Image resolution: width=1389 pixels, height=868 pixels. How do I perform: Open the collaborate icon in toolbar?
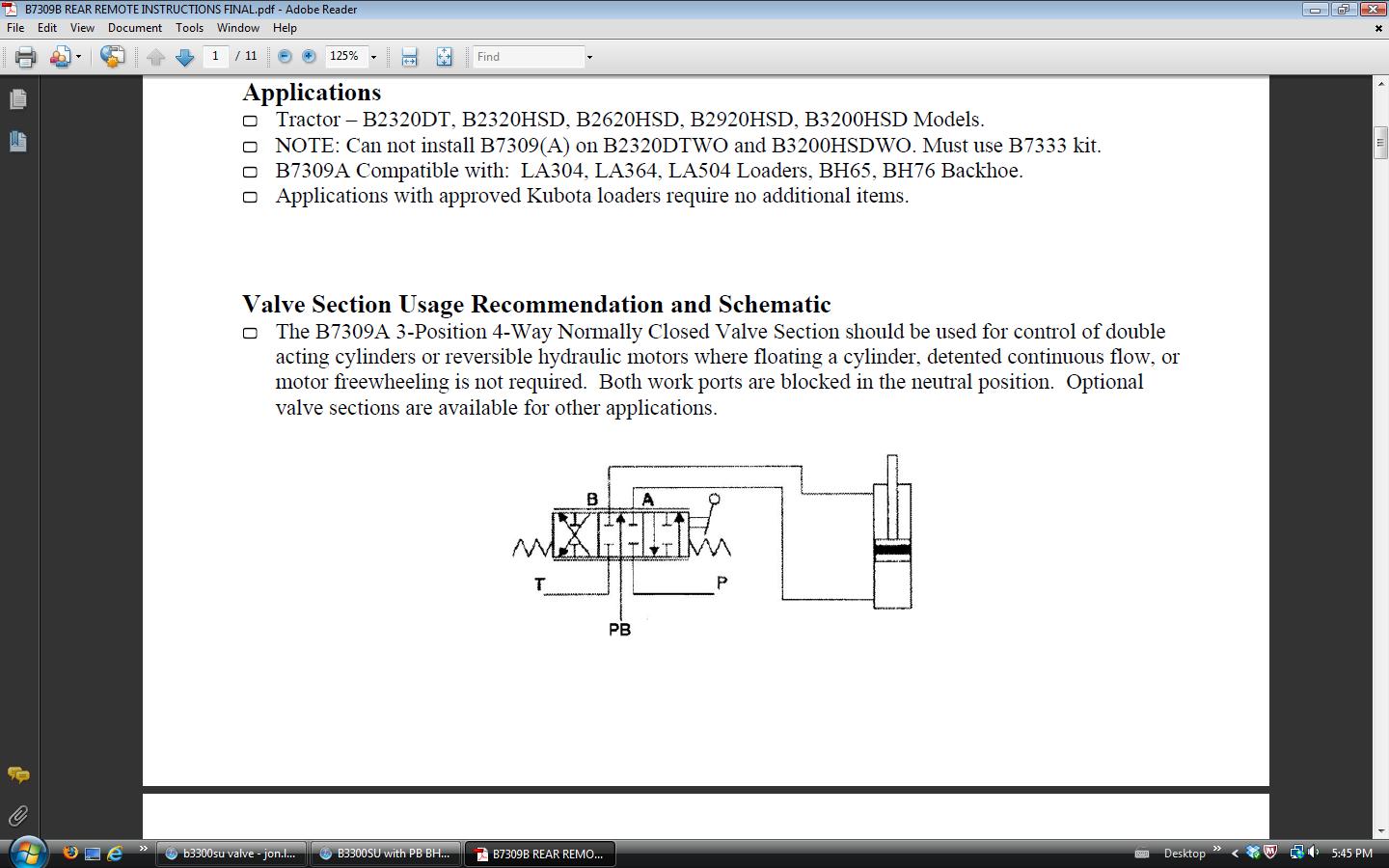[x=59, y=57]
